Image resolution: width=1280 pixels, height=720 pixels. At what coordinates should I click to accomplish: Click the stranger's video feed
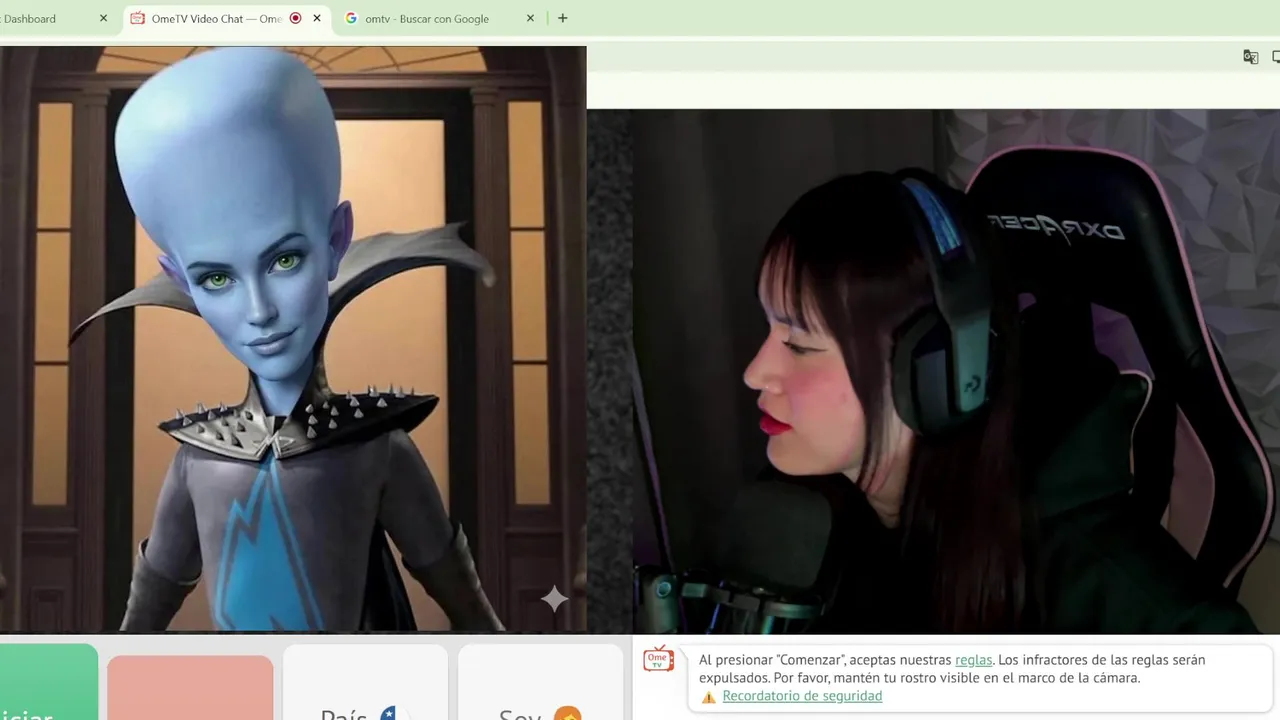293,339
